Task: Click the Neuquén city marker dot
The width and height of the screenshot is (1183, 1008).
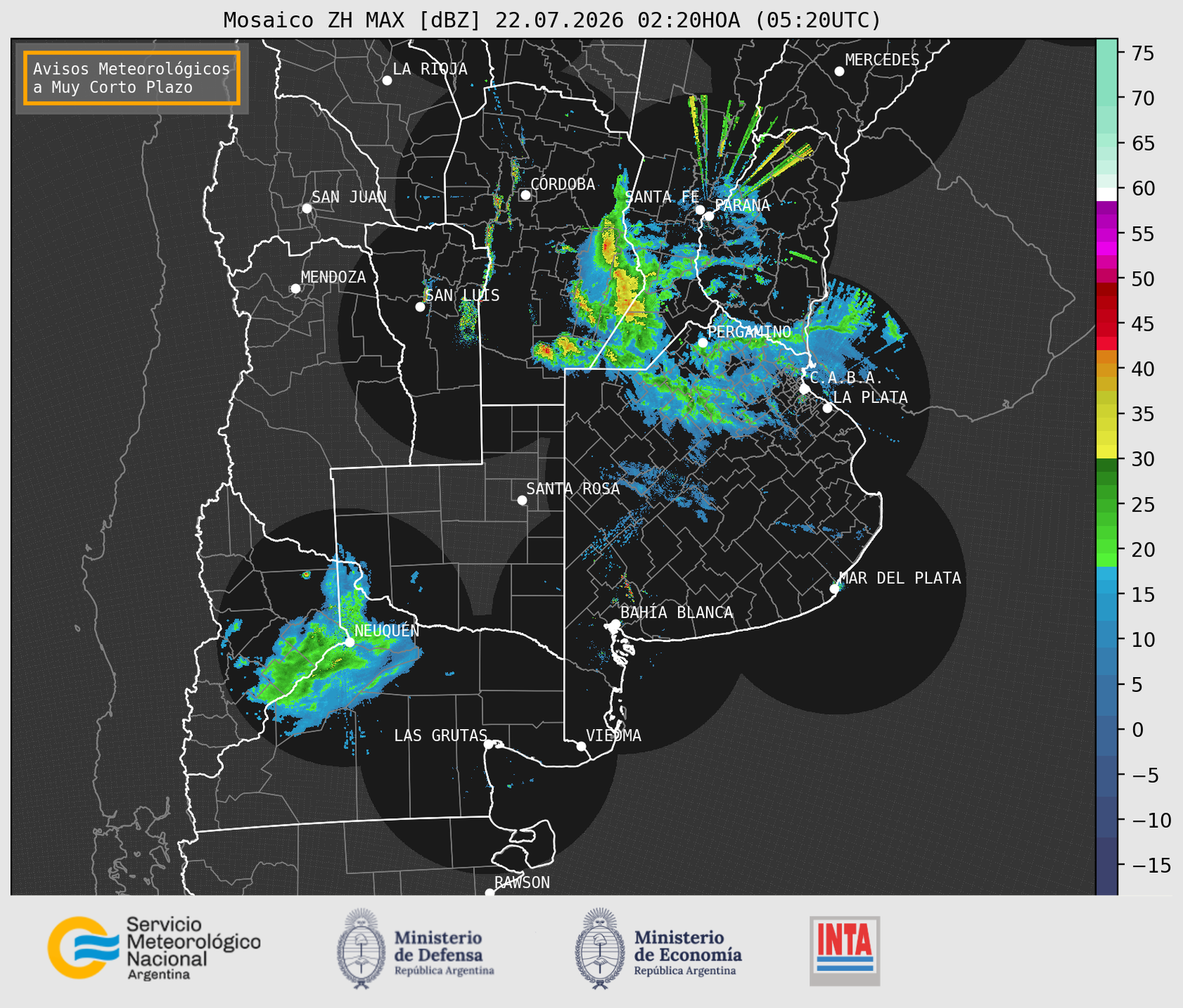Action: [349, 641]
